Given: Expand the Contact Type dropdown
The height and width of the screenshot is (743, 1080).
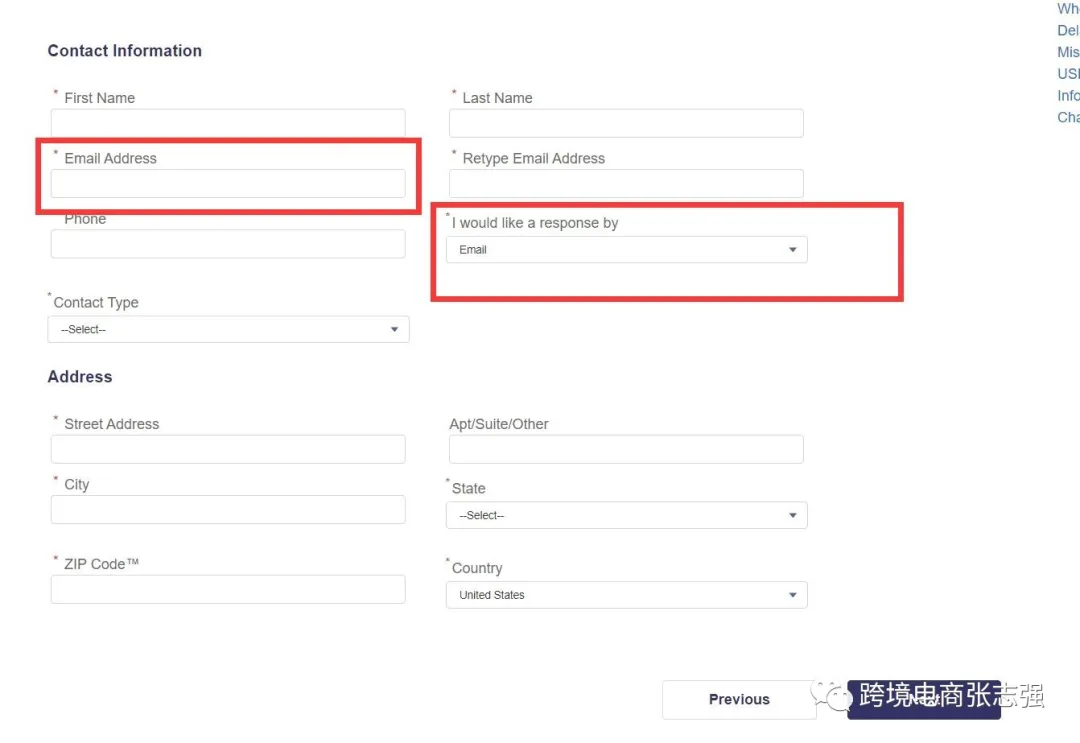Looking at the screenshot, I should (228, 330).
